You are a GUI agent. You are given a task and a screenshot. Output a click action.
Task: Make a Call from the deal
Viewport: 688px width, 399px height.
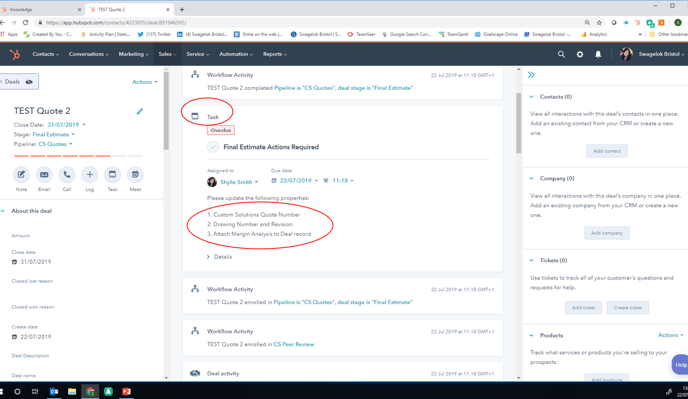(x=67, y=175)
